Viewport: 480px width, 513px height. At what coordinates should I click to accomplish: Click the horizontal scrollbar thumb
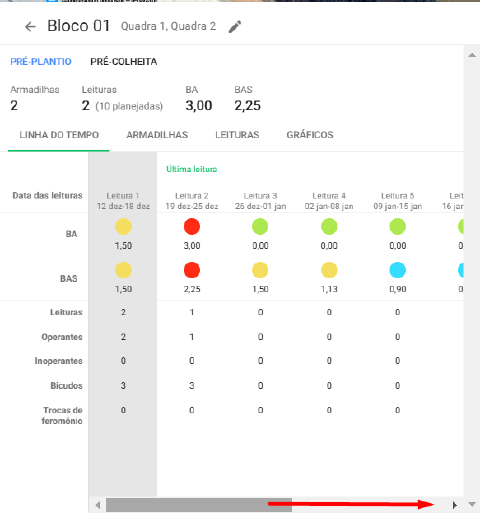pyautogui.click(x=199, y=505)
